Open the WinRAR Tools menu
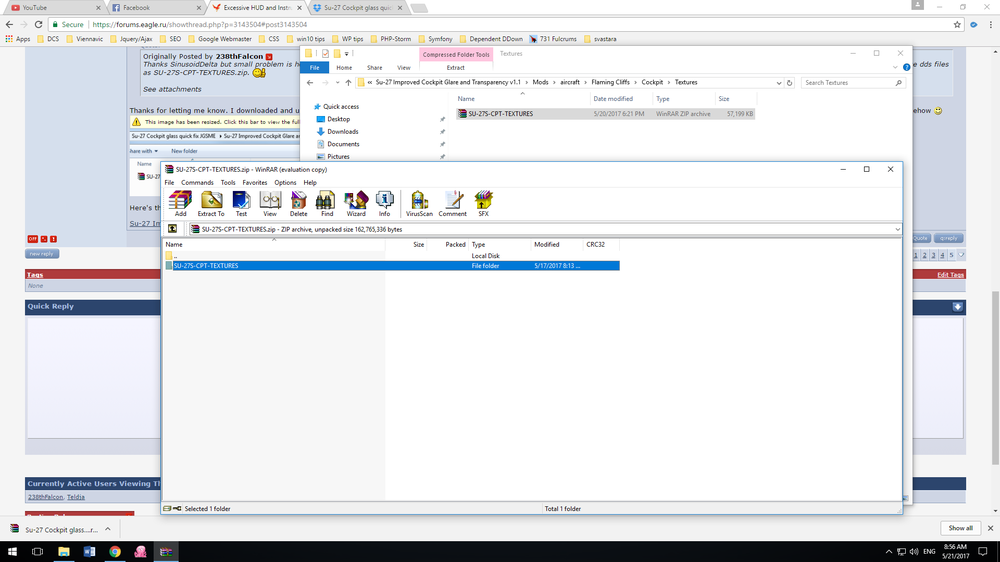Screen dimensions: 1000x562 click(228, 182)
